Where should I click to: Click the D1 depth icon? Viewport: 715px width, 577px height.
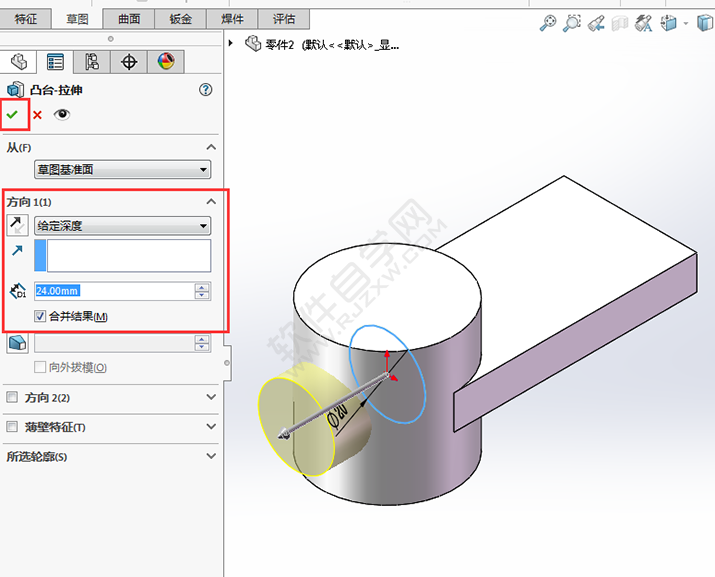18,291
